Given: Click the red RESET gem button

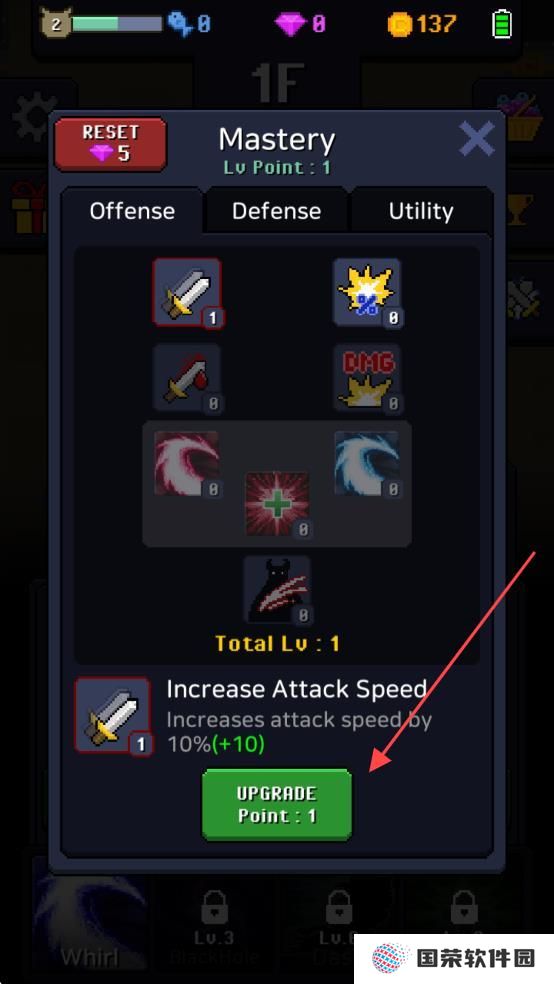Looking at the screenshot, I should click(110, 144).
